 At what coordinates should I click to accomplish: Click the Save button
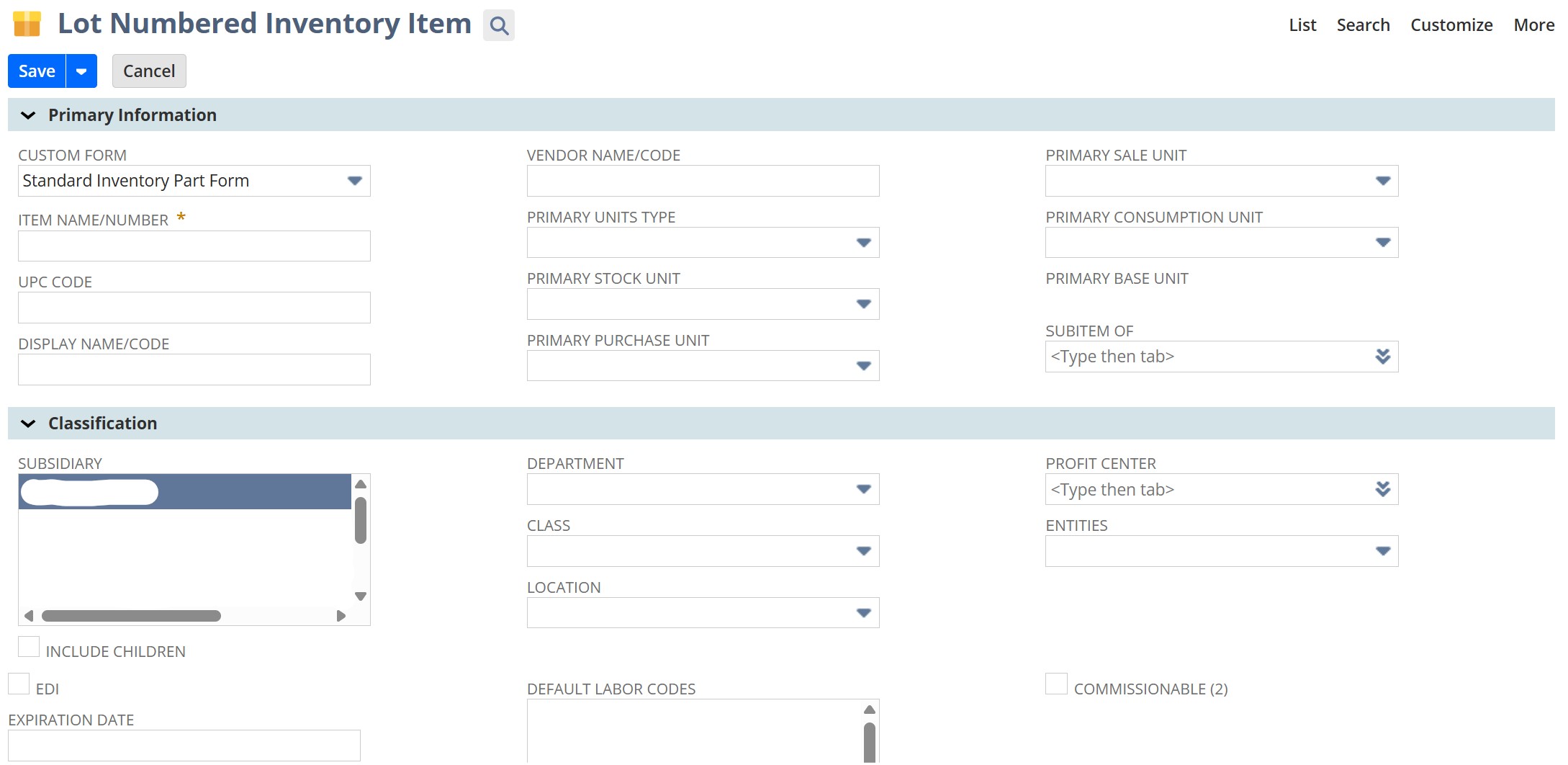click(x=37, y=71)
